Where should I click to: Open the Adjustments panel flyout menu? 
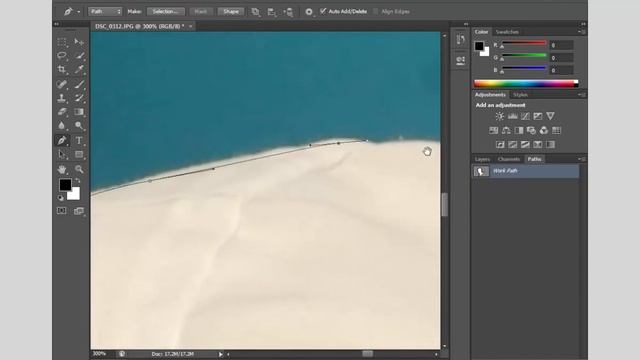(x=582, y=95)
